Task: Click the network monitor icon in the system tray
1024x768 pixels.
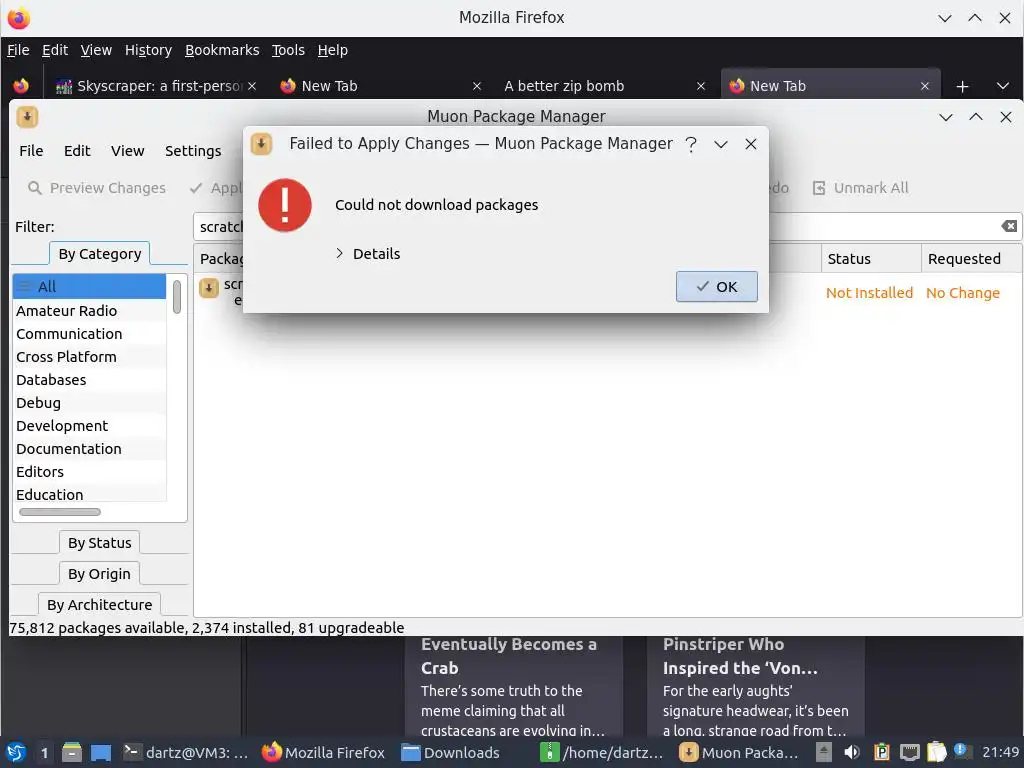Action: tap(909, 752)
